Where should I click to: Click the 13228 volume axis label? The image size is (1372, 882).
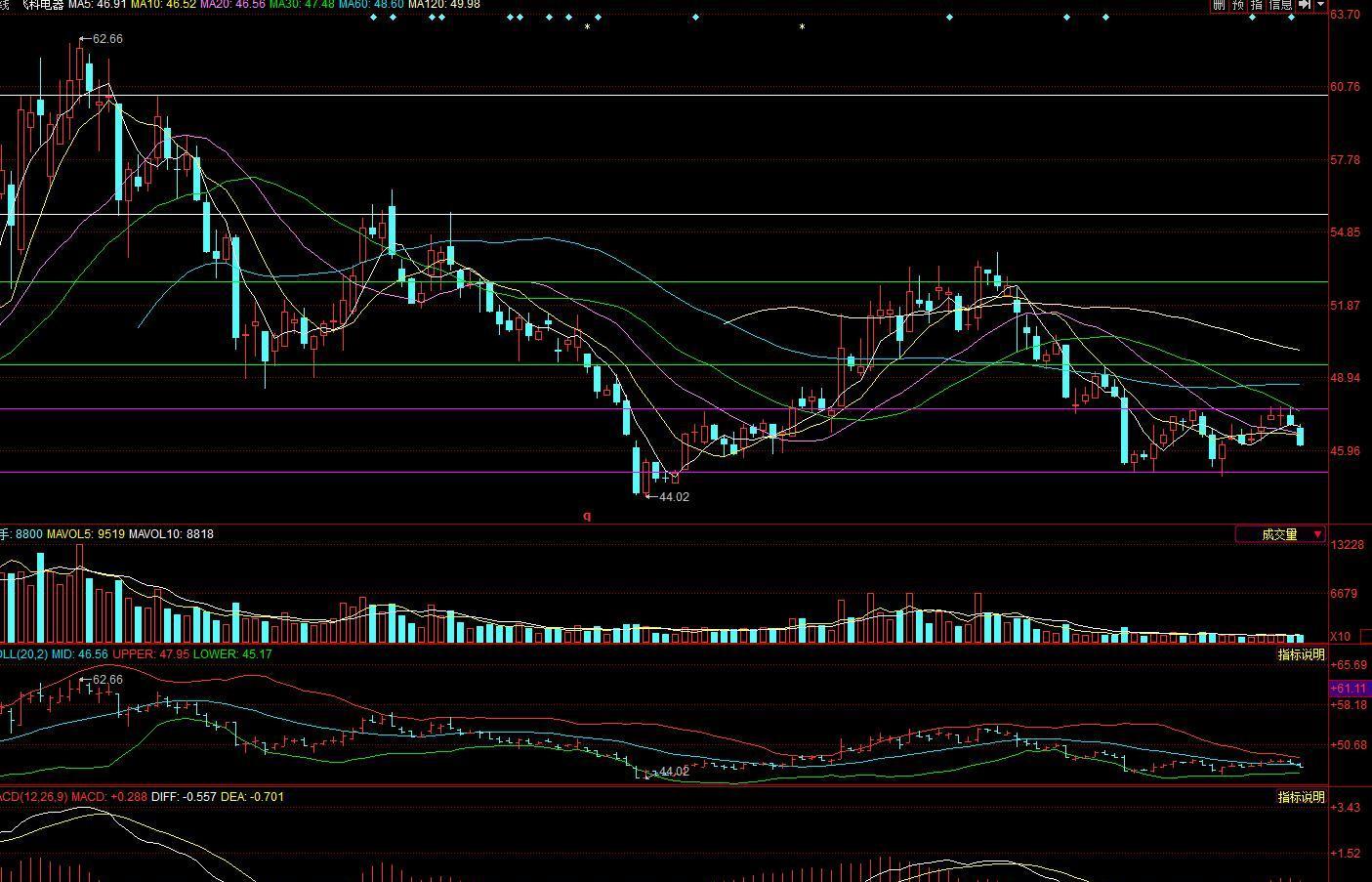[x=1348, y=545]
